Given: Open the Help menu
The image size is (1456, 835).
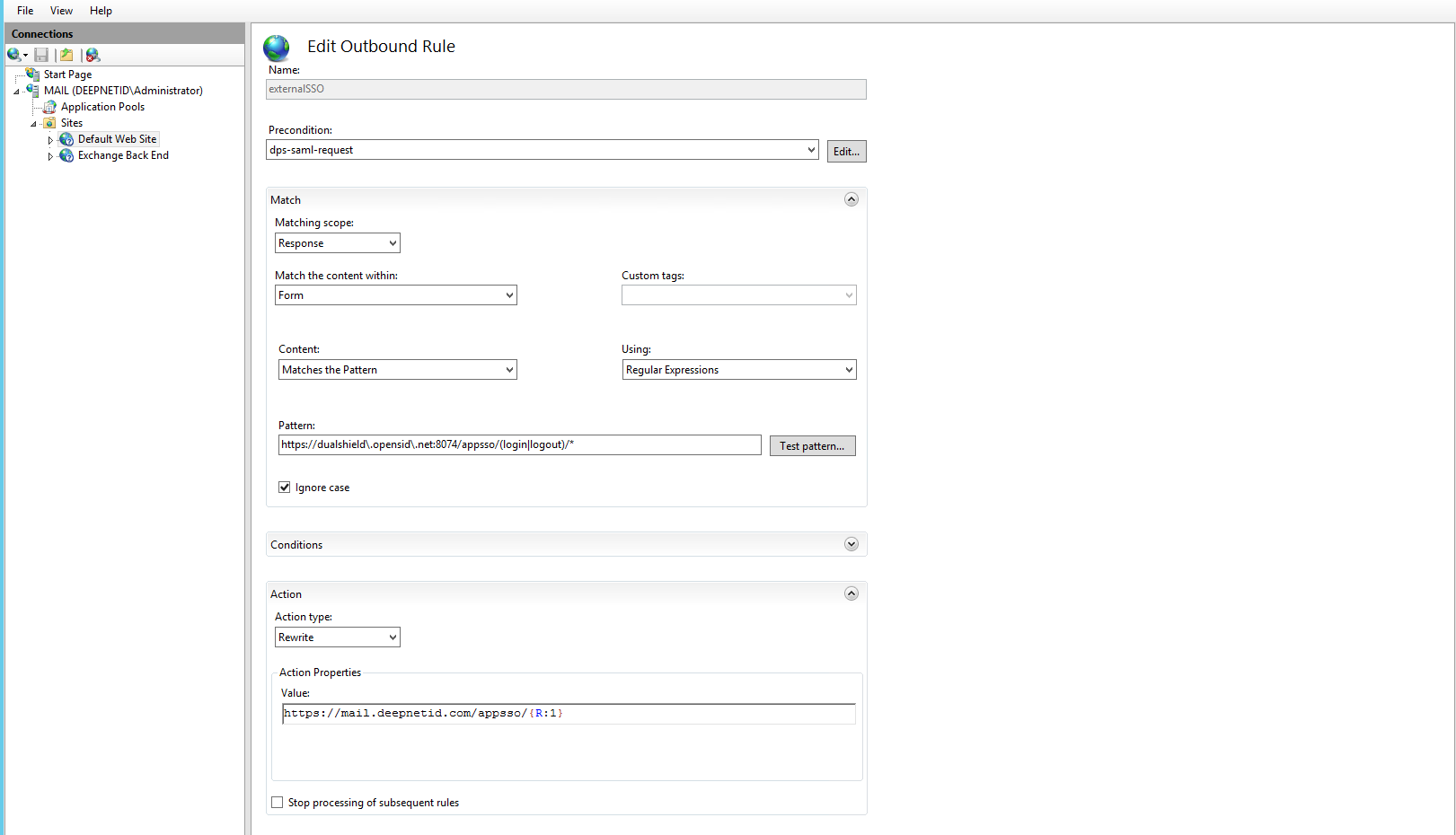Looking at the screenshot, I should [101, 11].
